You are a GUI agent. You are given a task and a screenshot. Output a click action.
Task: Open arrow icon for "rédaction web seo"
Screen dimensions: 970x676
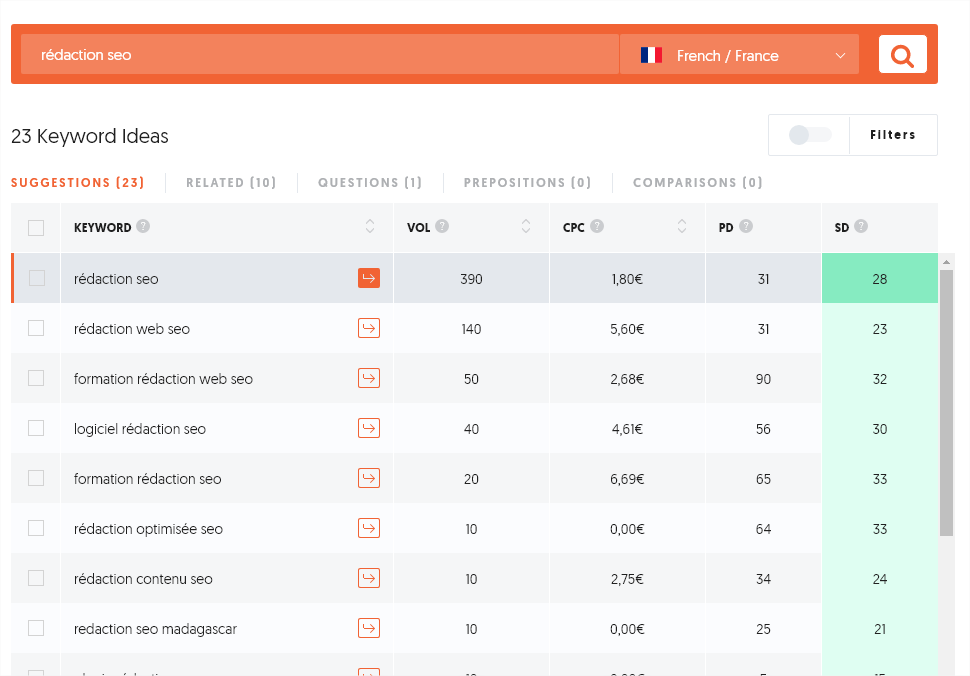click(369, 328)
